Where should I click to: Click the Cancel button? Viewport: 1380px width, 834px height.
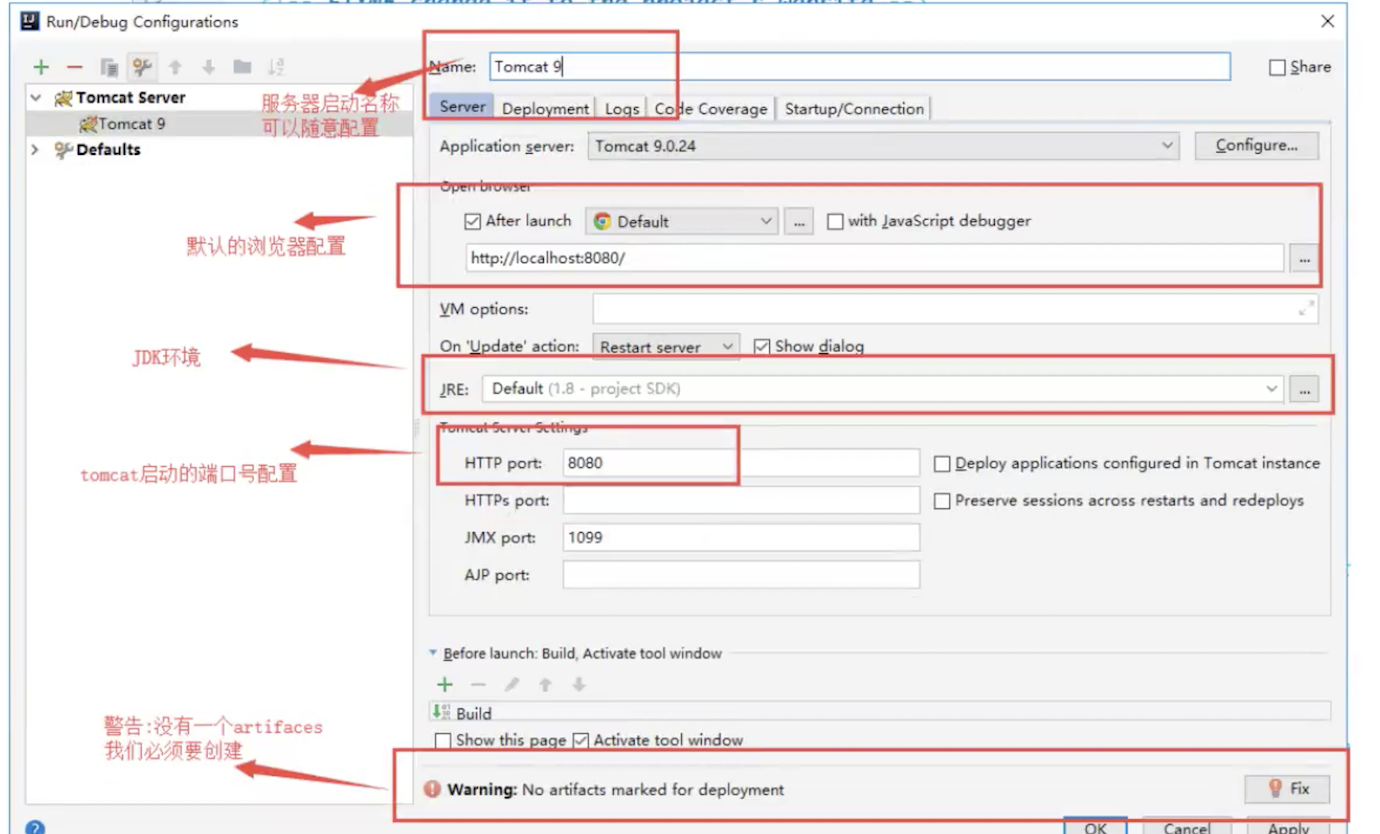click(x=1187, y=827)
